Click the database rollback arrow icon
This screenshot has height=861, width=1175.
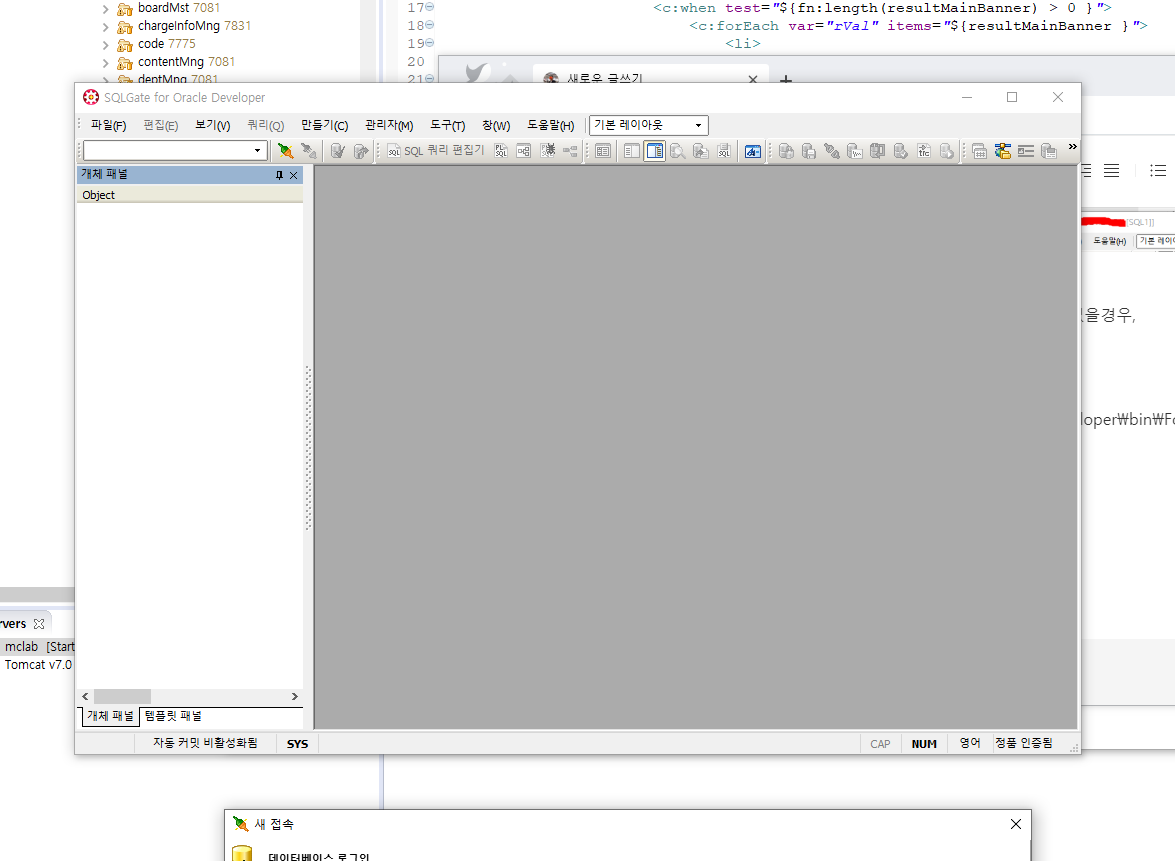[361, 151]
